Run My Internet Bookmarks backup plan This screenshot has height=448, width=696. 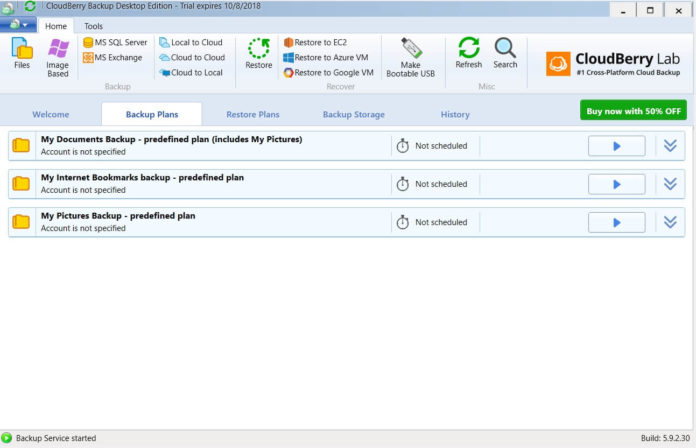[617, 184]
